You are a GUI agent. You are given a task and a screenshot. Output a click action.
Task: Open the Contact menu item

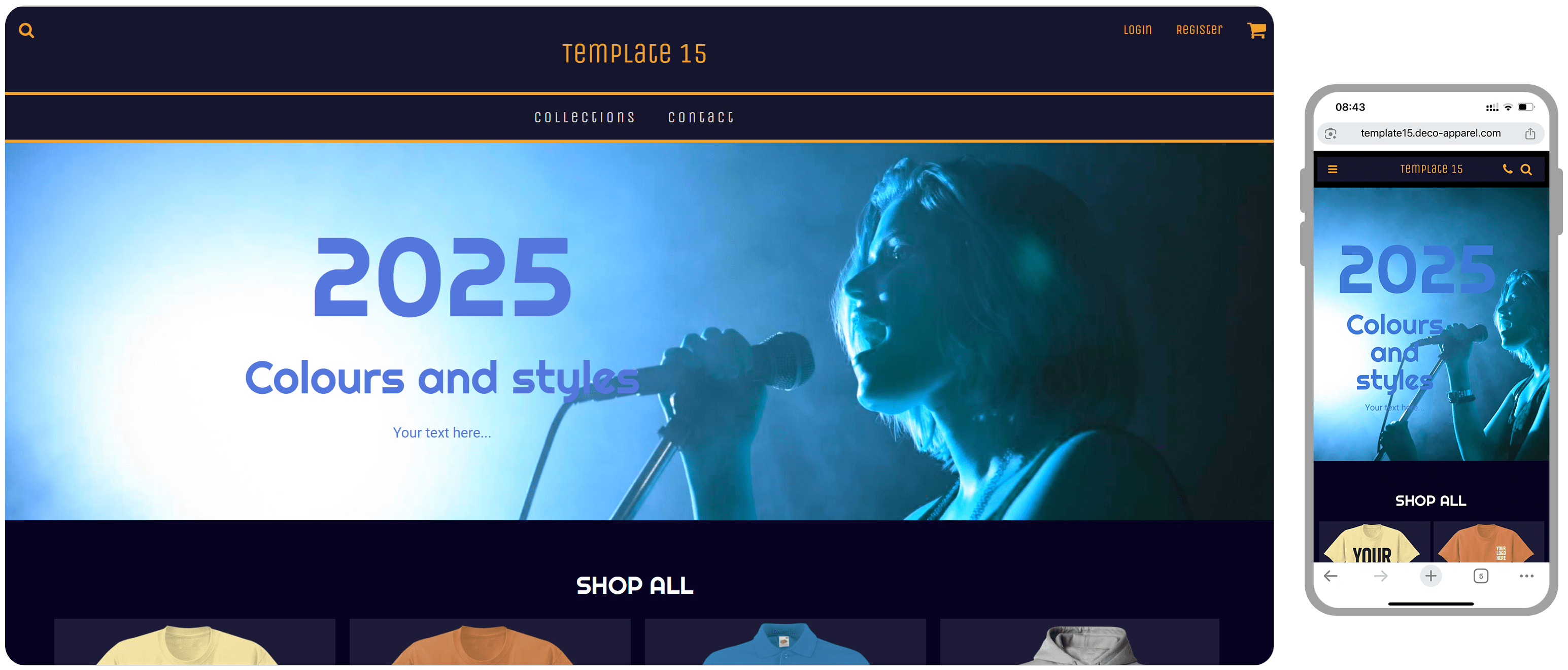pyautogui.click(x=701, y=117)
